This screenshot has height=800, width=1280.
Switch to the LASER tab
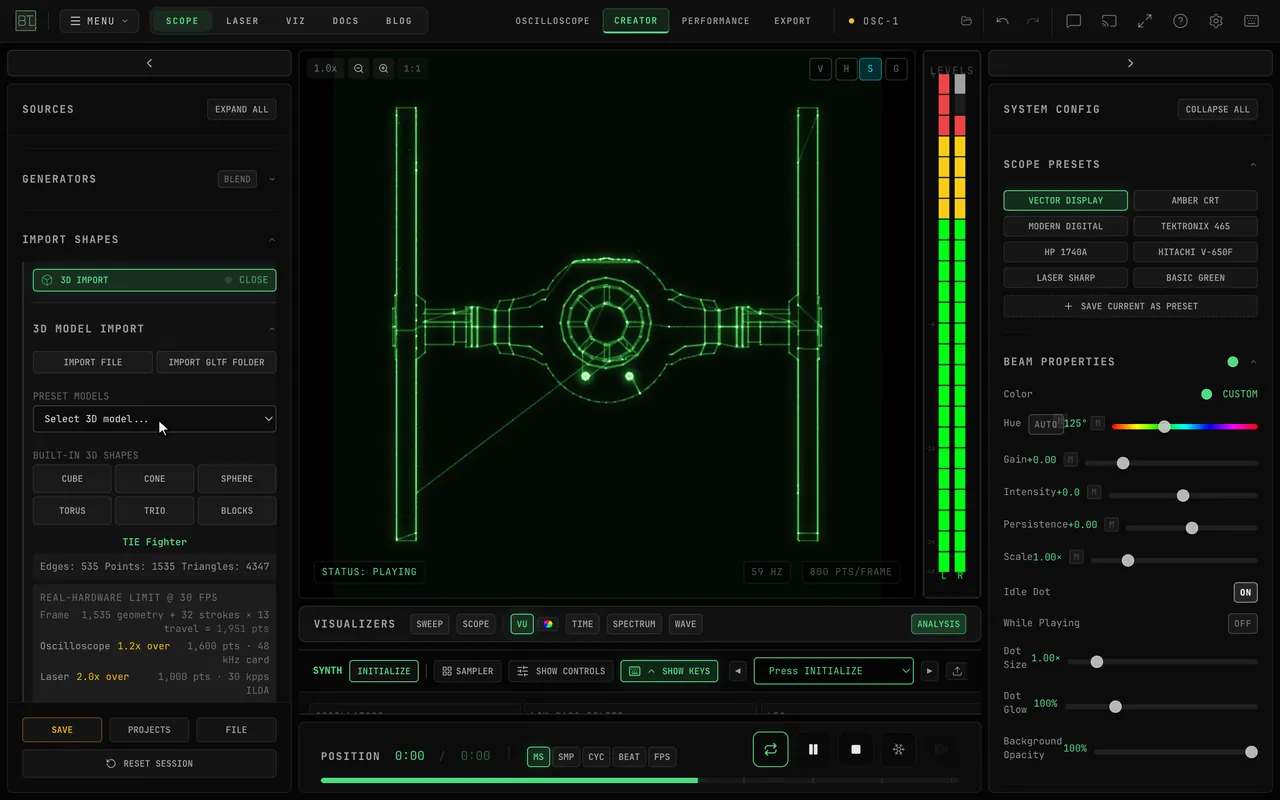[242, 21]
